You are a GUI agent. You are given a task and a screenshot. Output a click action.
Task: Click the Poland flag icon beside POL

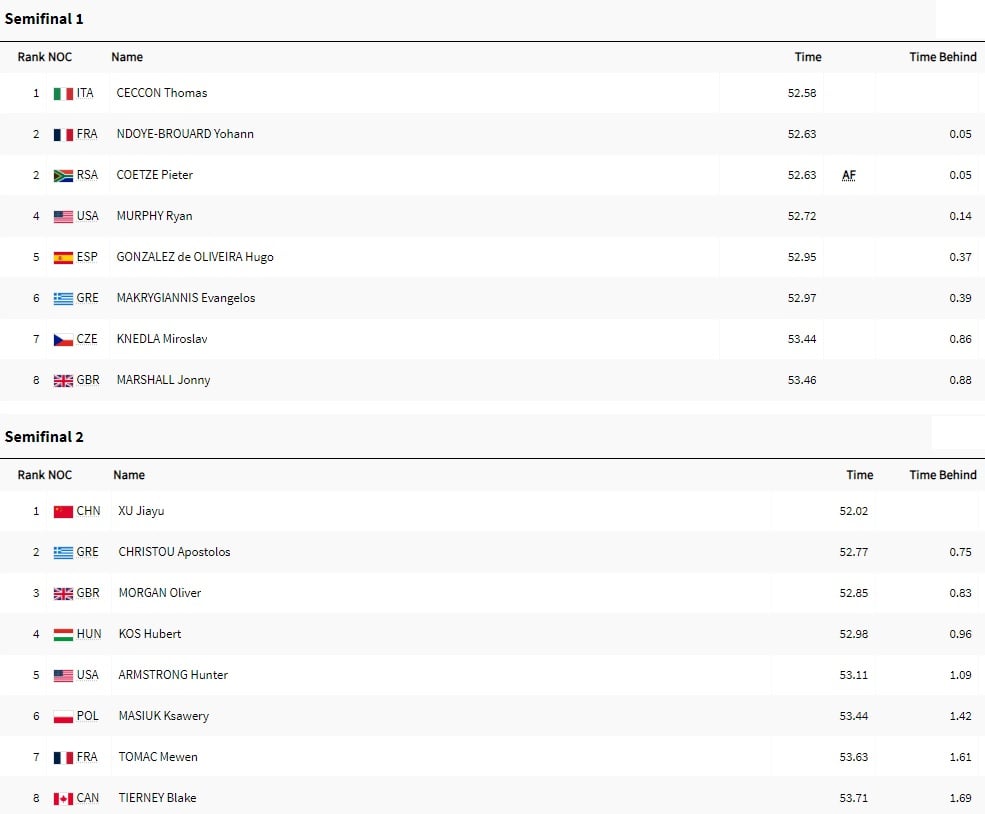[63, 717]
